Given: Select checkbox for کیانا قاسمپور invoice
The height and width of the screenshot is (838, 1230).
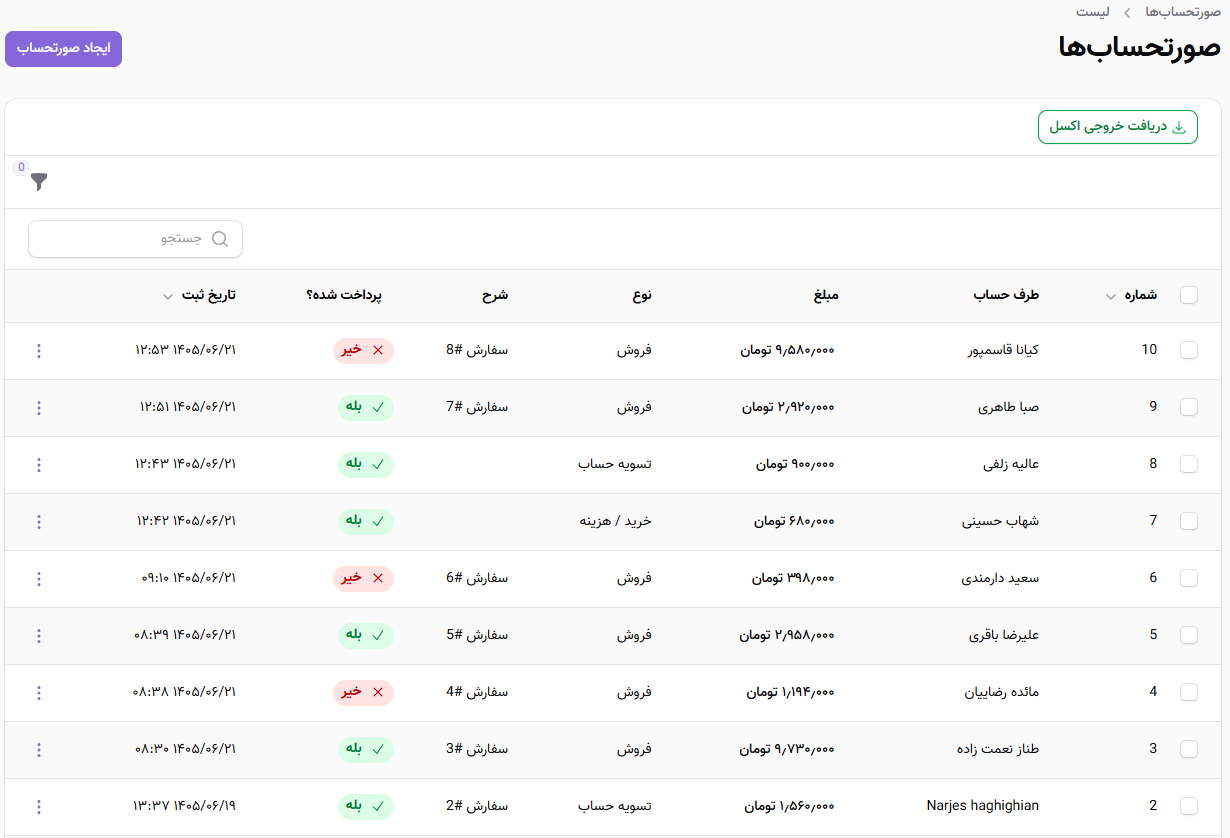Looking at the screenshot, I should (x=1189, y=350).
